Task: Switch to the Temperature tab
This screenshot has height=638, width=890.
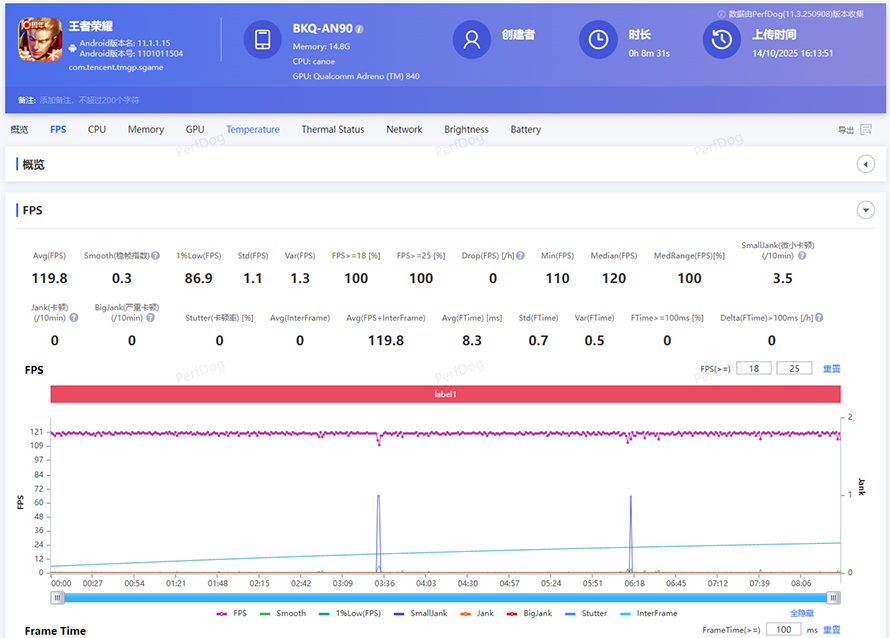Action: 253,129
